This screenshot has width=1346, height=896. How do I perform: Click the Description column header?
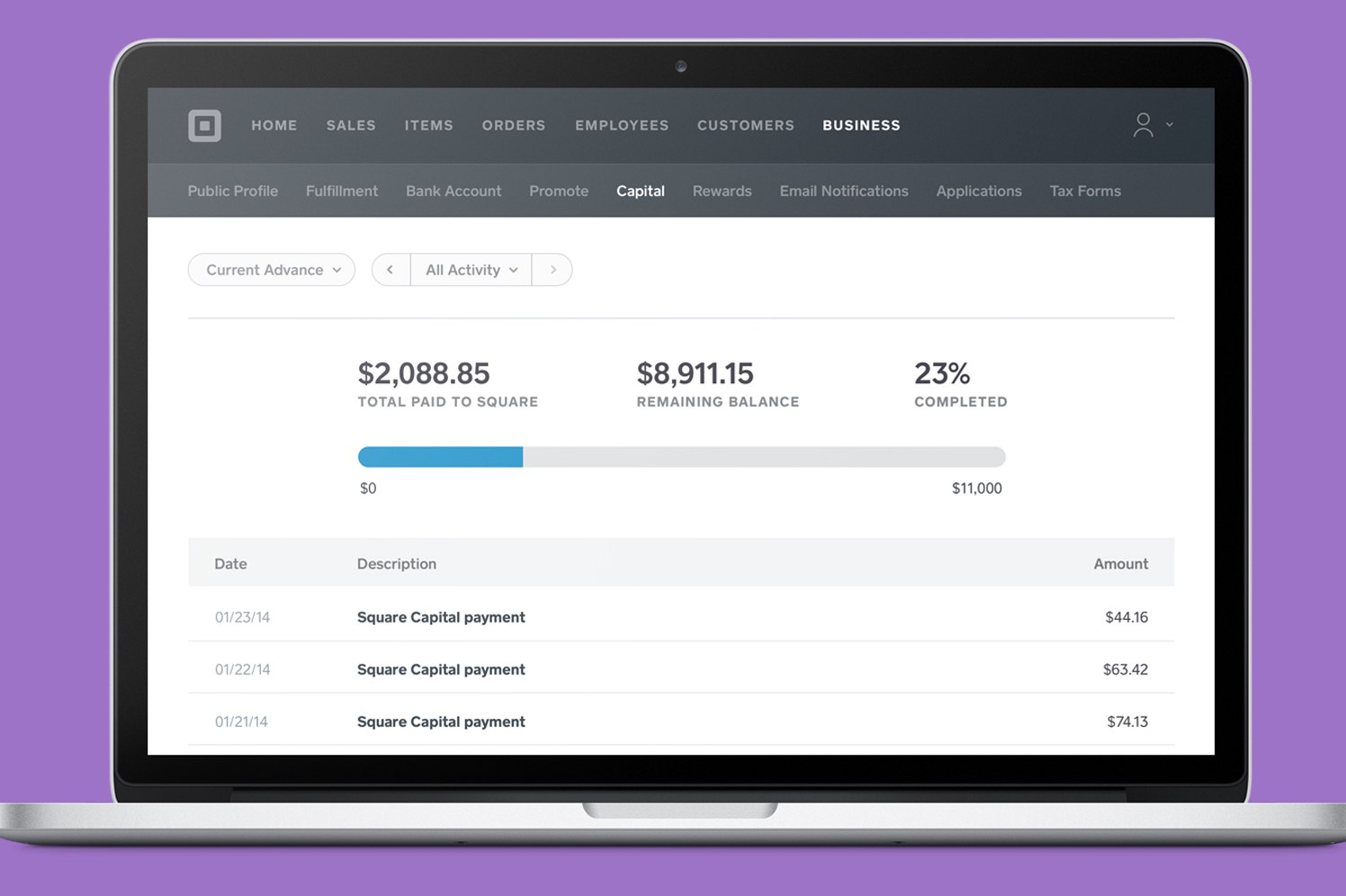point(397,564)
